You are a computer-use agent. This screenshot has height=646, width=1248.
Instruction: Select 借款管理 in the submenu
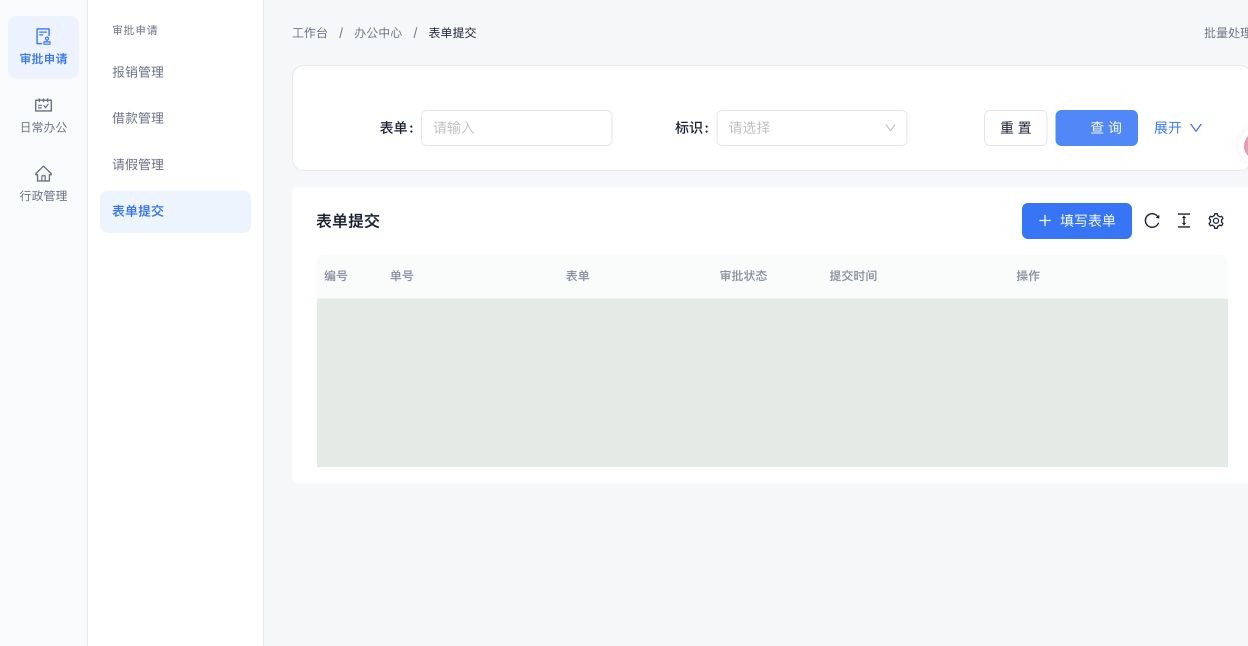point(175,118)
